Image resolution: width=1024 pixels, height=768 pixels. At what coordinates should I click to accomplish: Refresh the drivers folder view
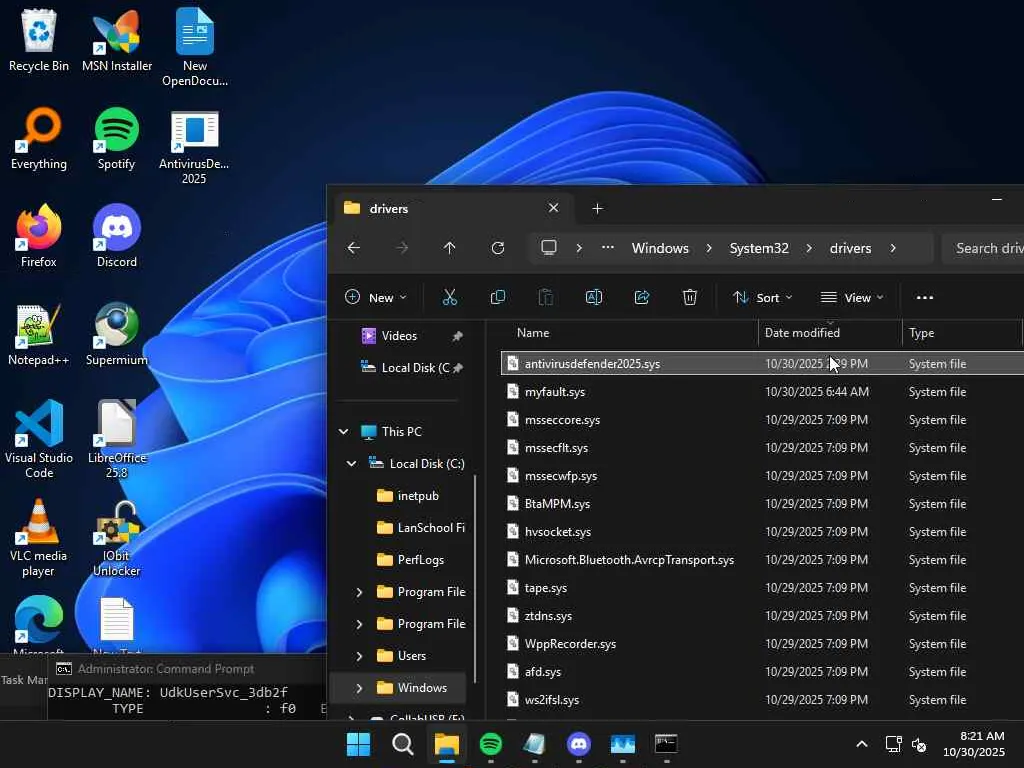[498, 248]
